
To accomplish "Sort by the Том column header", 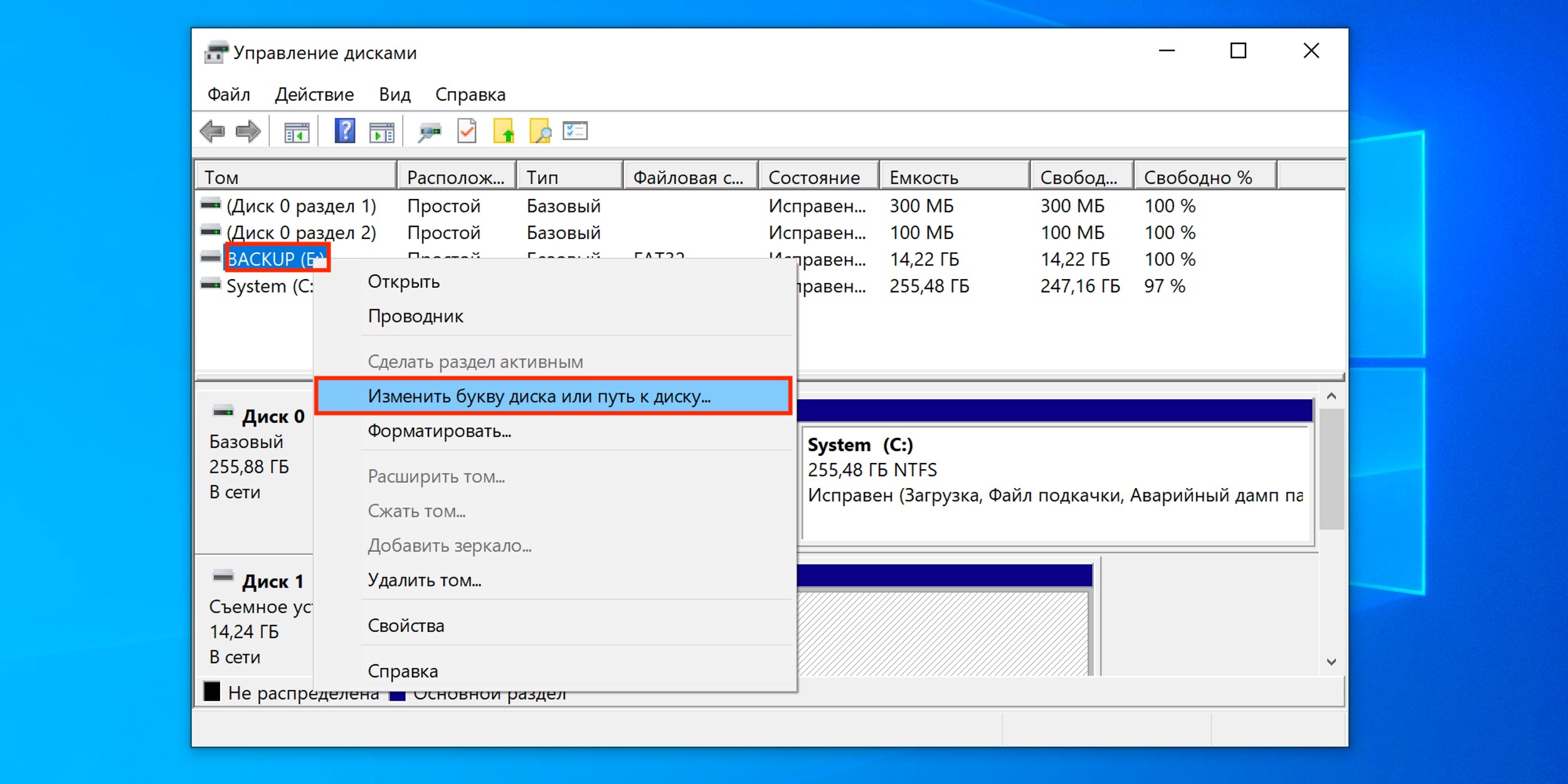I will [x=295, y=176].
